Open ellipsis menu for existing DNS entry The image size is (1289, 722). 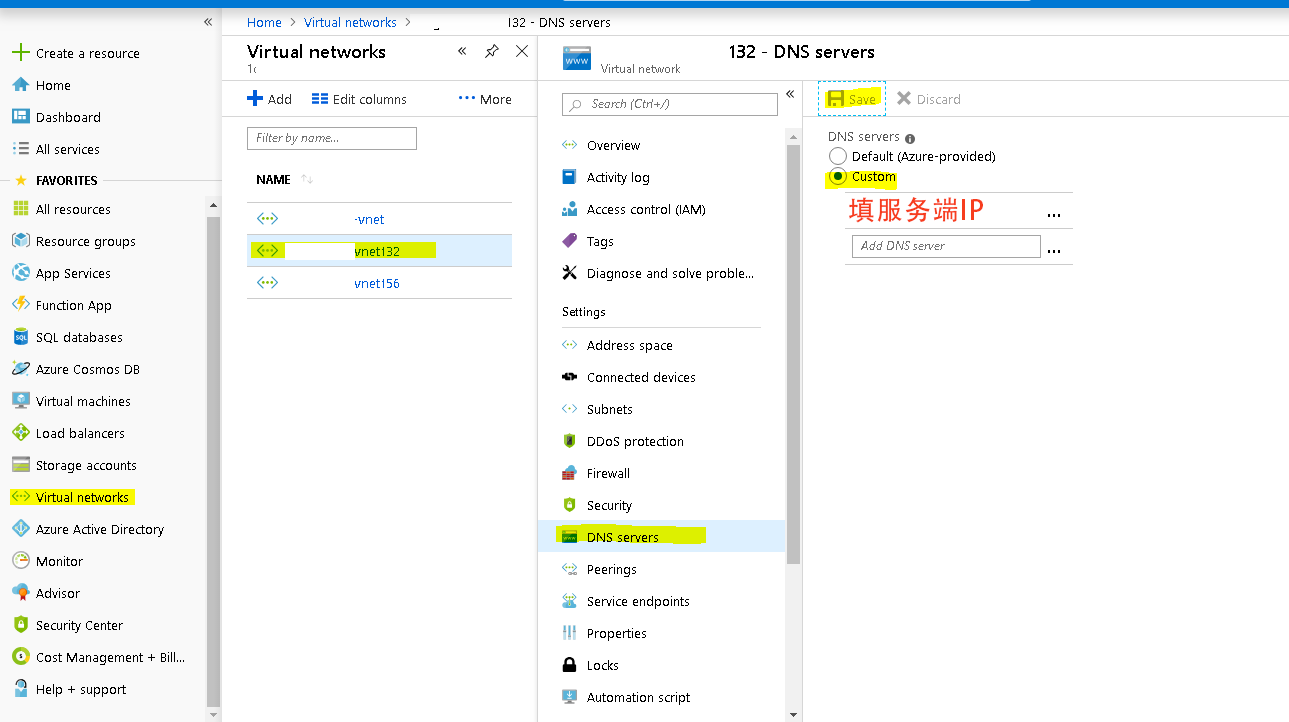pos(1054,213)
